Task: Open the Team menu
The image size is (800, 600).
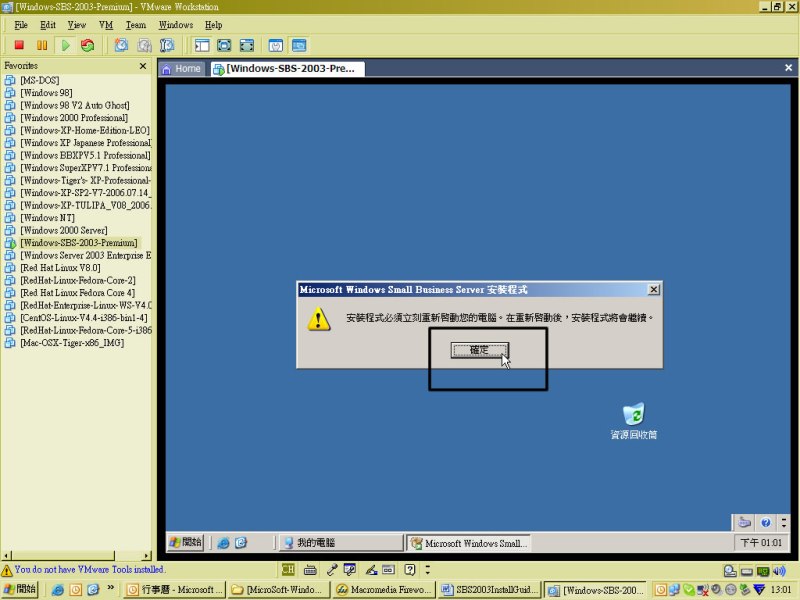Action: tap(136, 25)
